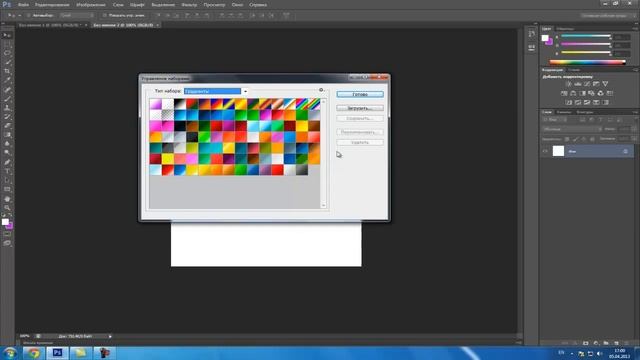Image resolution: width=640 pixels, height=360 pixels.
Task: Toggle the Автовыбор checkbox
Action: (29, 16)
